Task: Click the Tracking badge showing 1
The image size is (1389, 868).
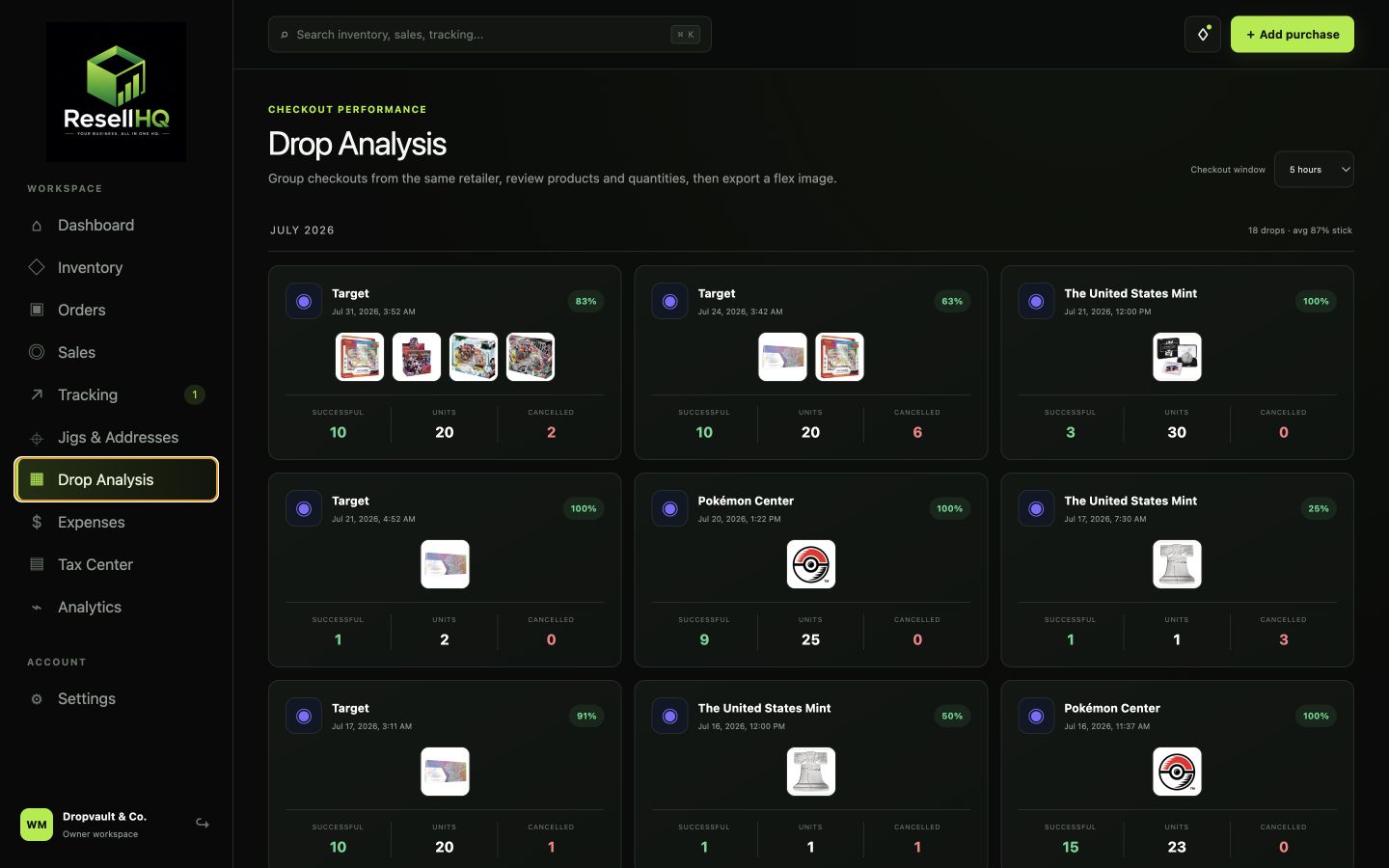Action: pos(194,394)
